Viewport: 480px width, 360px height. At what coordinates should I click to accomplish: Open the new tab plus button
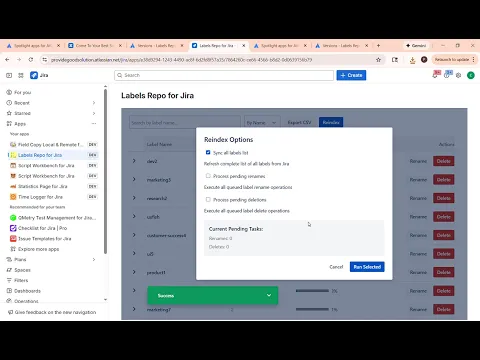[378, 45]
